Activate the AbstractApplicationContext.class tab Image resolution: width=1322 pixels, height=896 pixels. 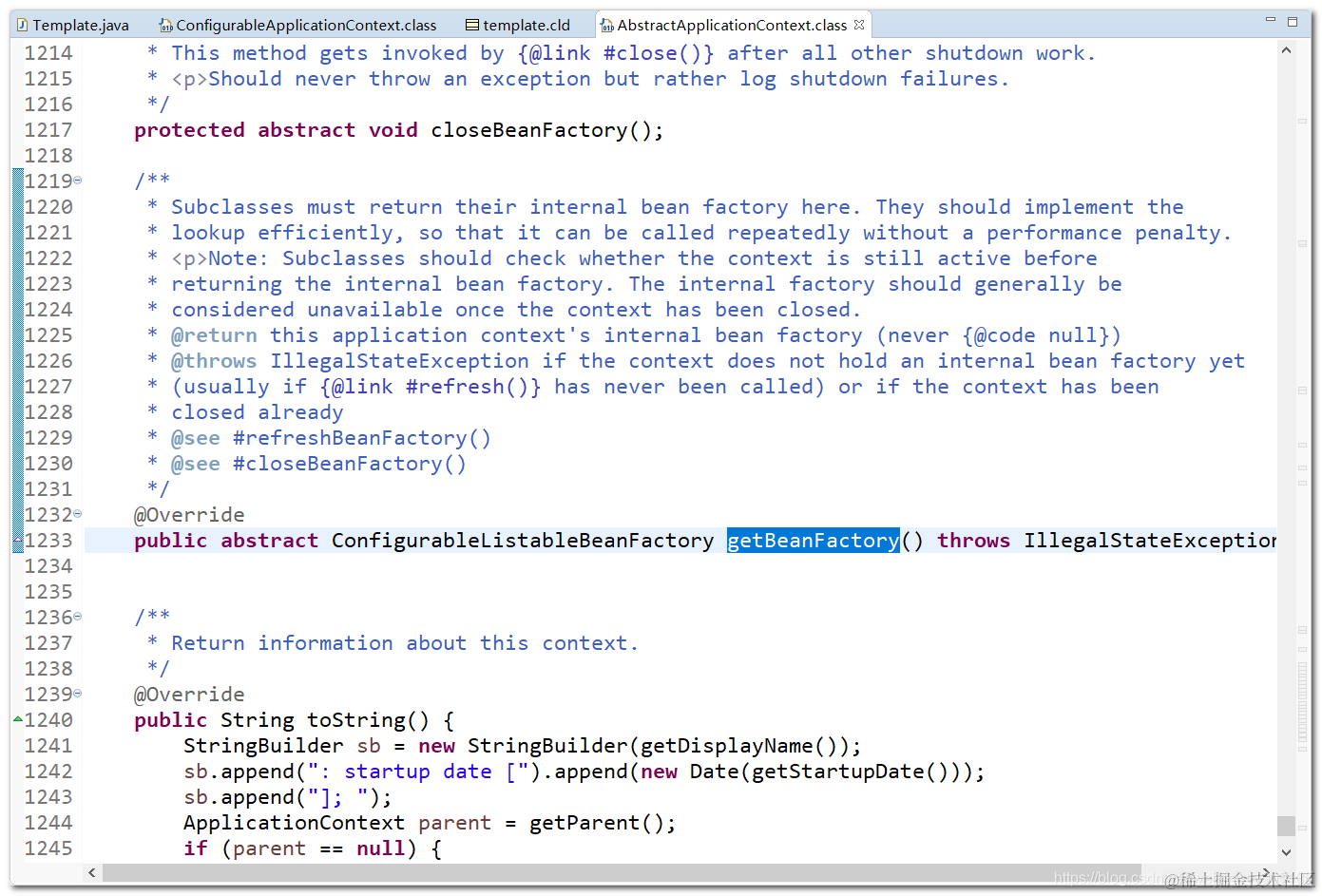(x=732, y=25)
